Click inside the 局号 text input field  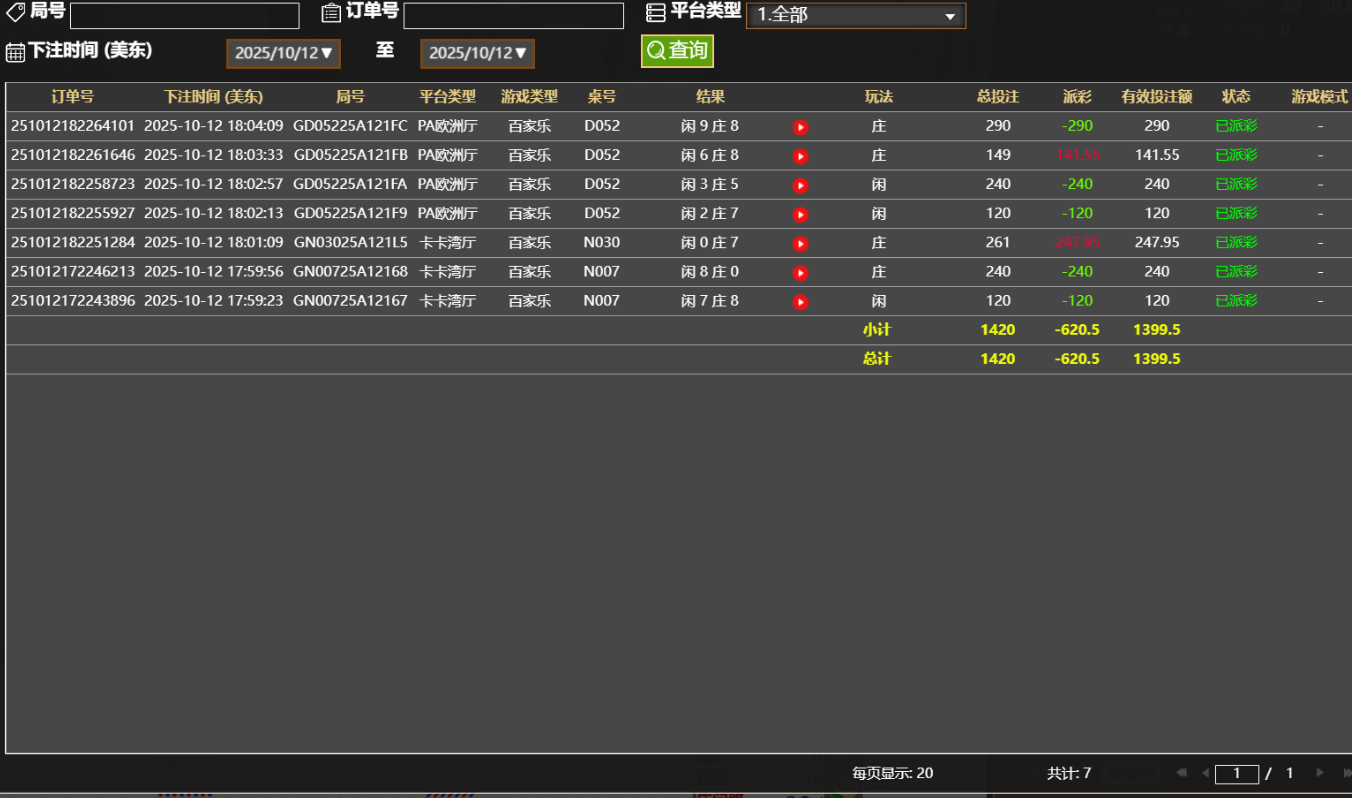(184, 15)
